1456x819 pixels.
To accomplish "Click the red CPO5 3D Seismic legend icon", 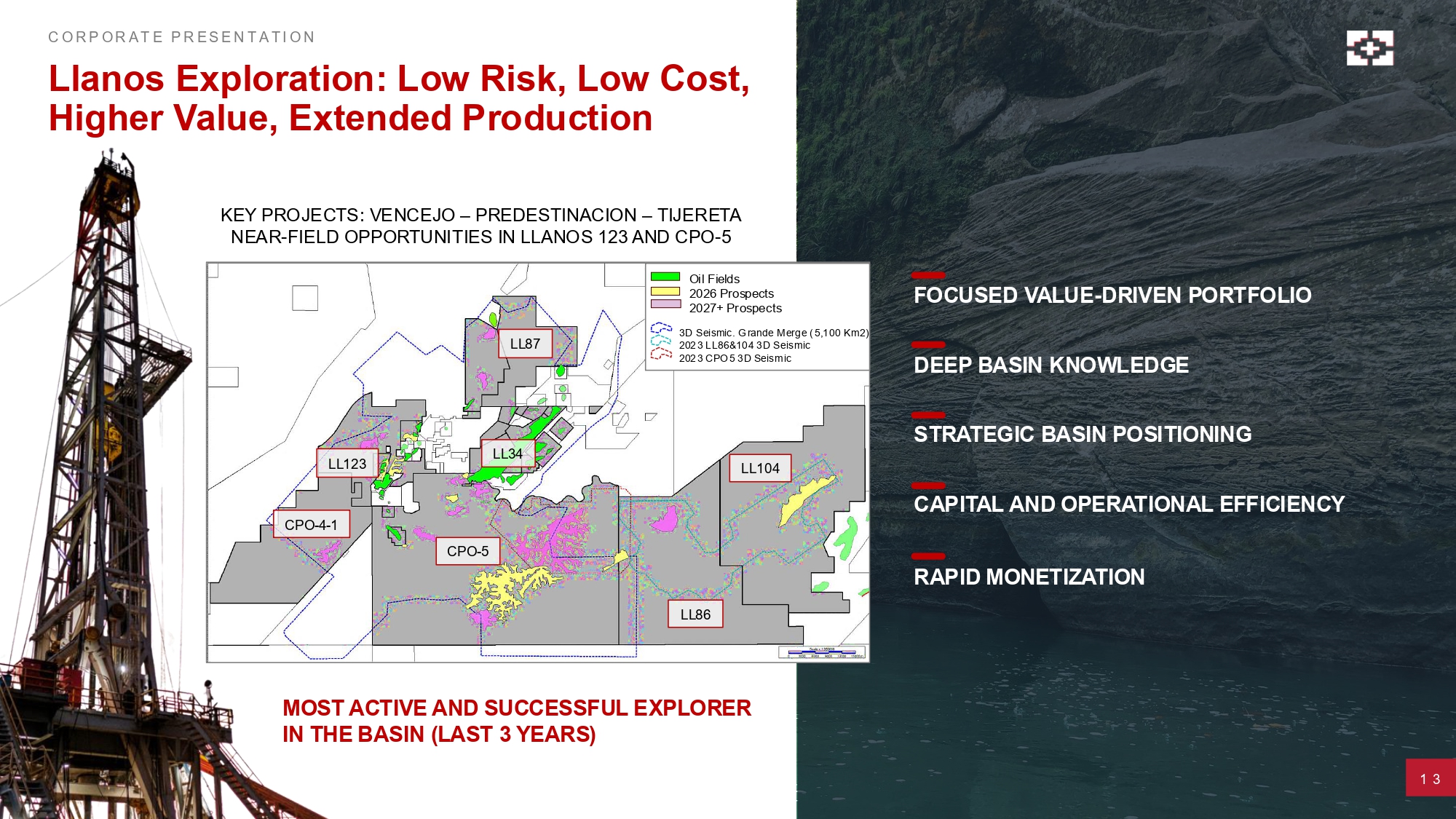I will [x=661, y=354].
